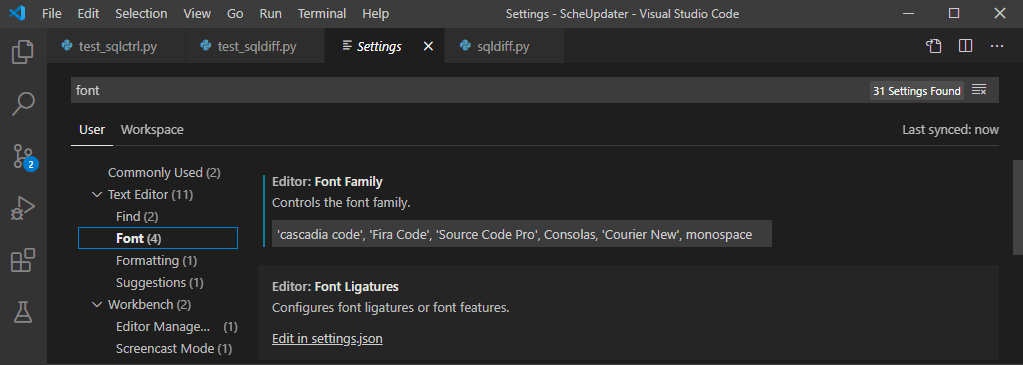This screenshot has width=1023, height=365.
Task: Edit the Font Family text field
Action: (x=521, y=234)
